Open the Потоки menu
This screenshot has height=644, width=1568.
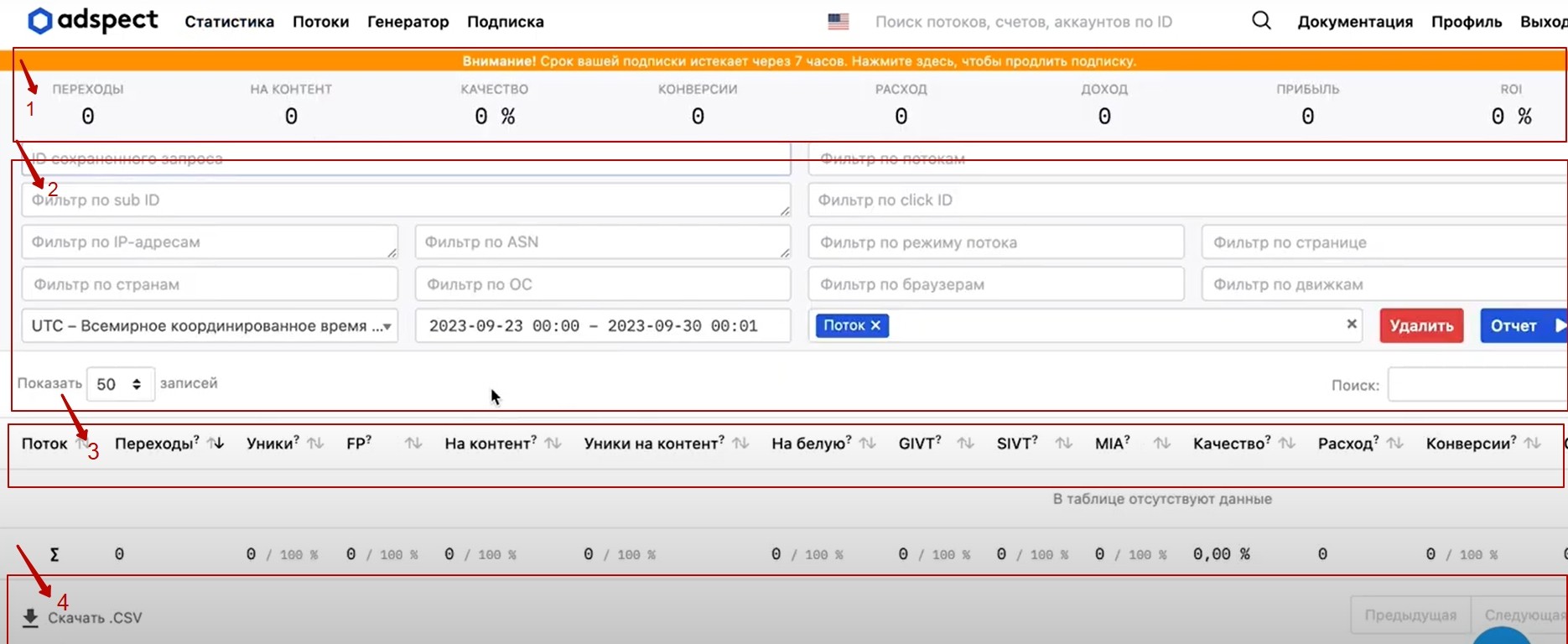(320, 22)
